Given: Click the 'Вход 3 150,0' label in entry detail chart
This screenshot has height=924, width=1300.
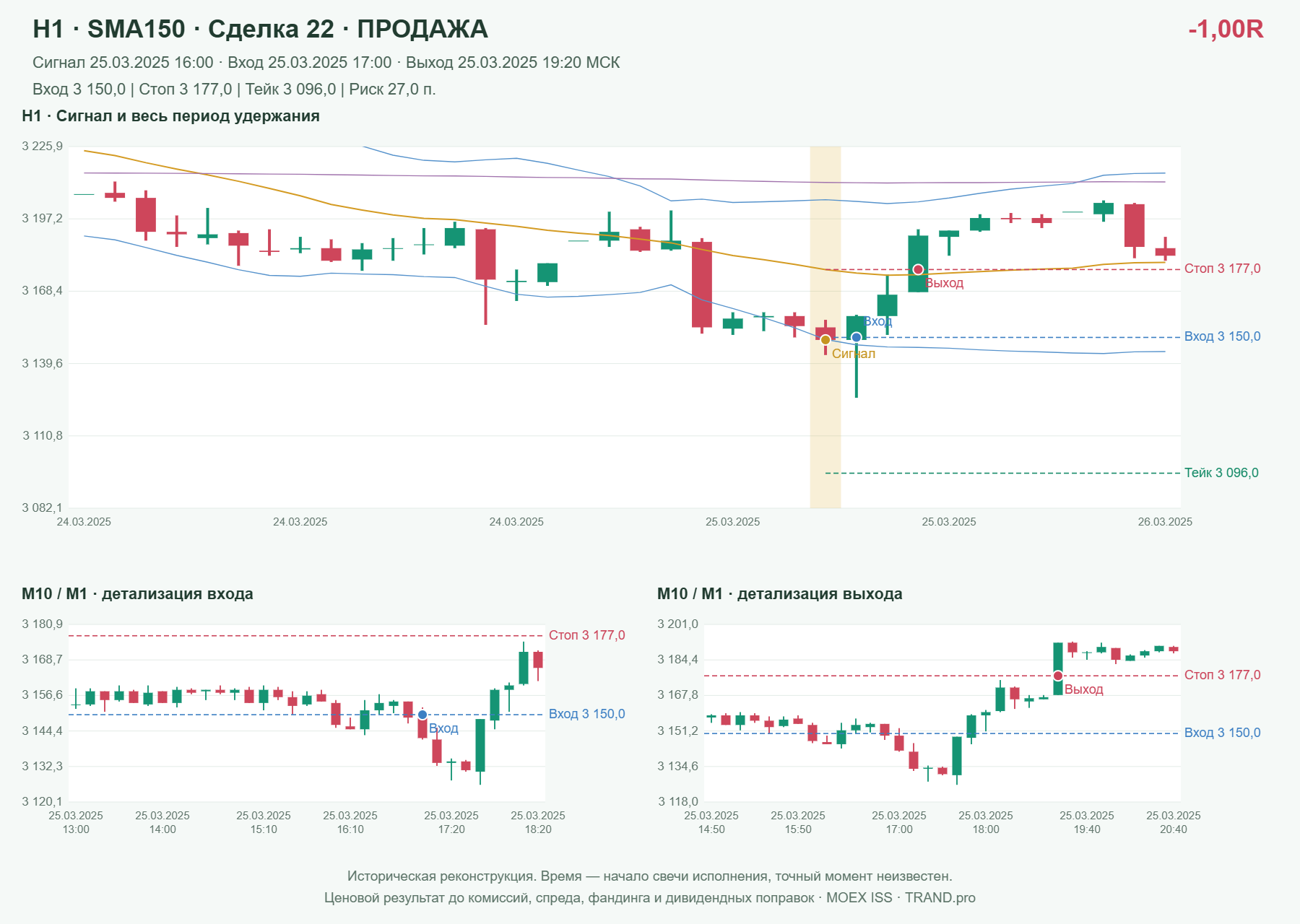Looking at the screenshot, I should 586,714.
